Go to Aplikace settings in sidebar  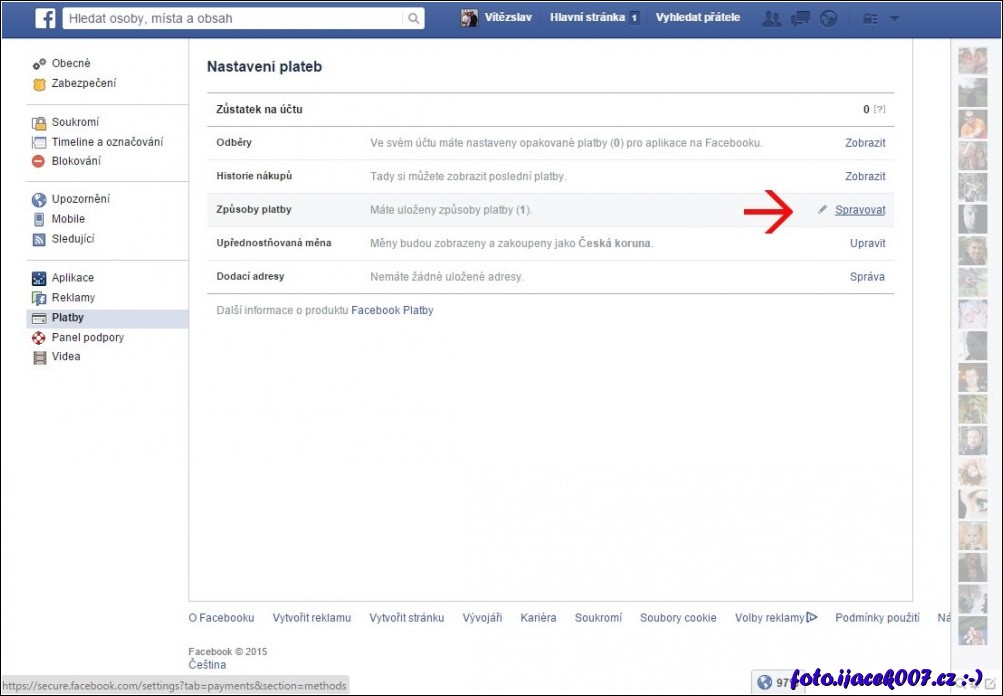(x=72, y=278)
